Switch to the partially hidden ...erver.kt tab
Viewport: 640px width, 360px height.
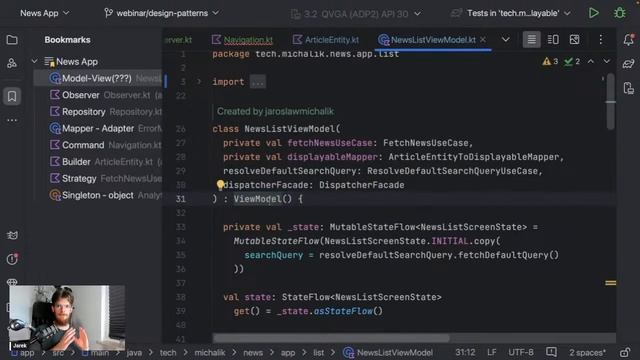[x=178, y=40]
